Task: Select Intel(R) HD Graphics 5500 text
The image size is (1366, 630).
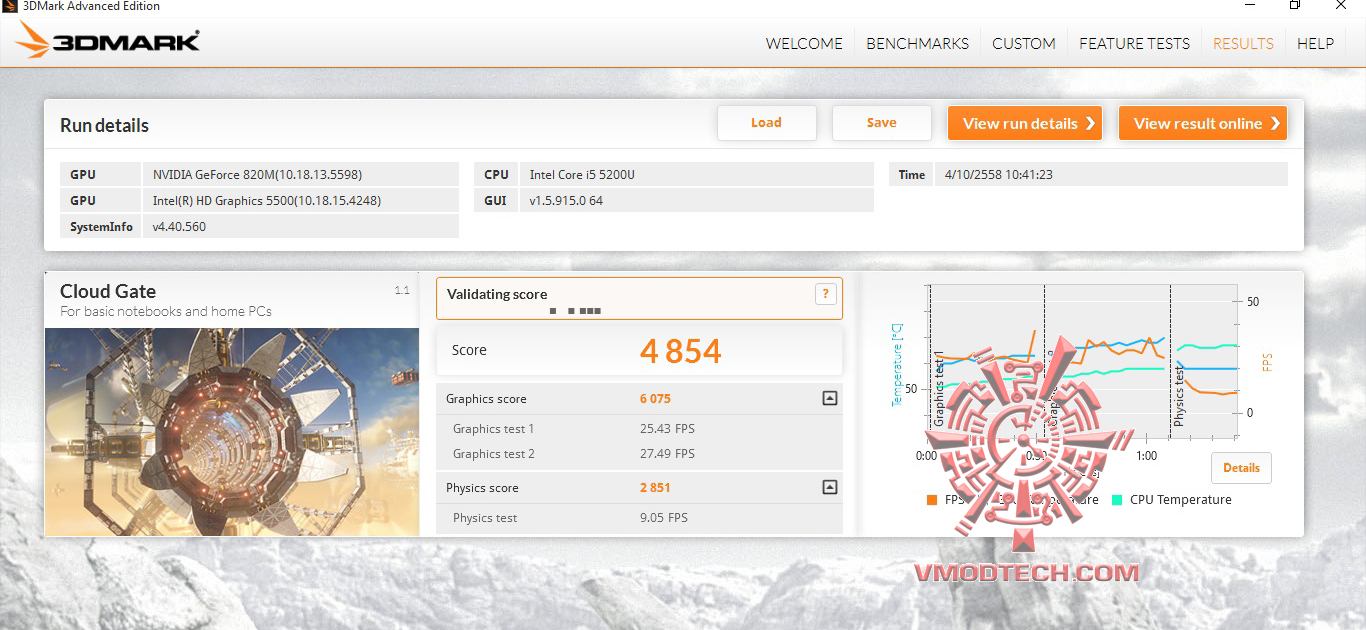Action: tap(267, 200)
